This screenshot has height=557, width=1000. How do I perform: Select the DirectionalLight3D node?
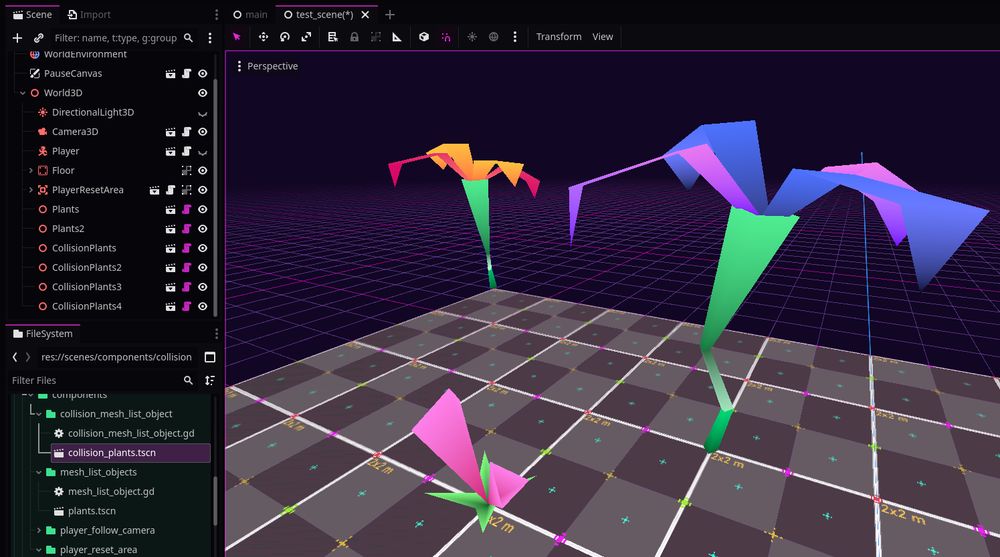click(x=93, y=112)
